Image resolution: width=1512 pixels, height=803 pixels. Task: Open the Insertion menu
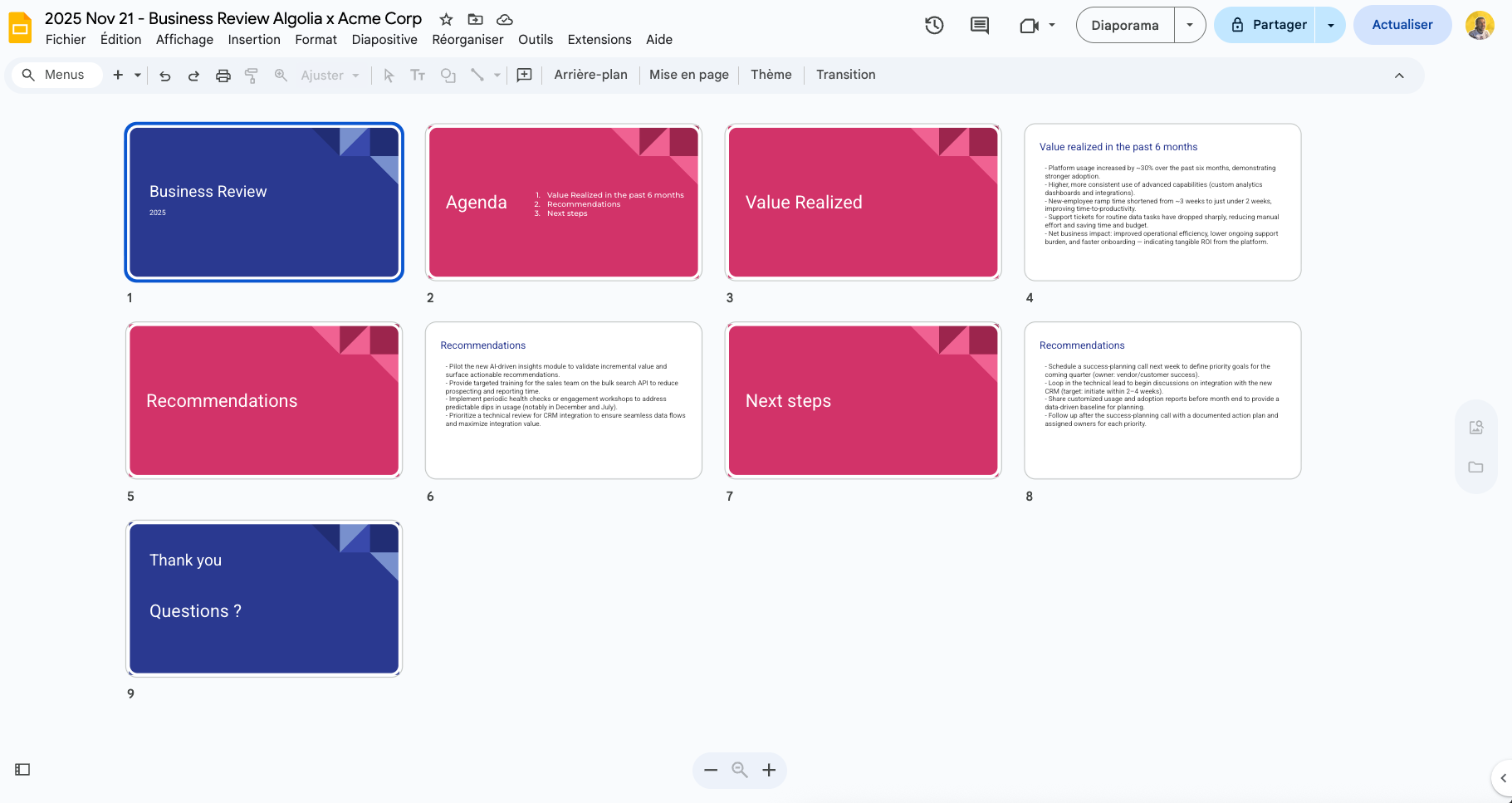click(254, 39)
